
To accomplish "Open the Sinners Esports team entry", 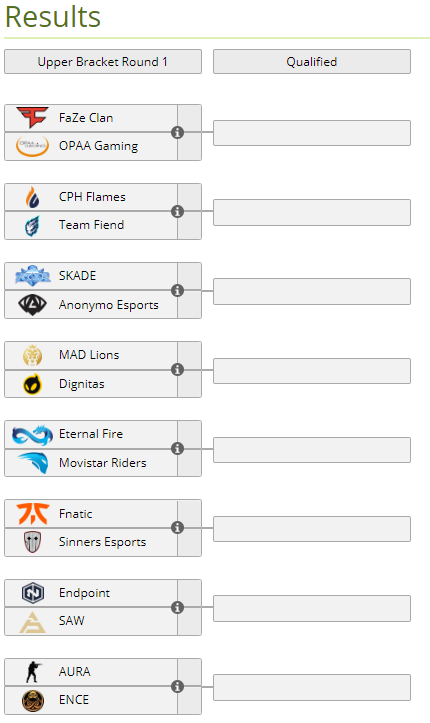I will [91, 542].
